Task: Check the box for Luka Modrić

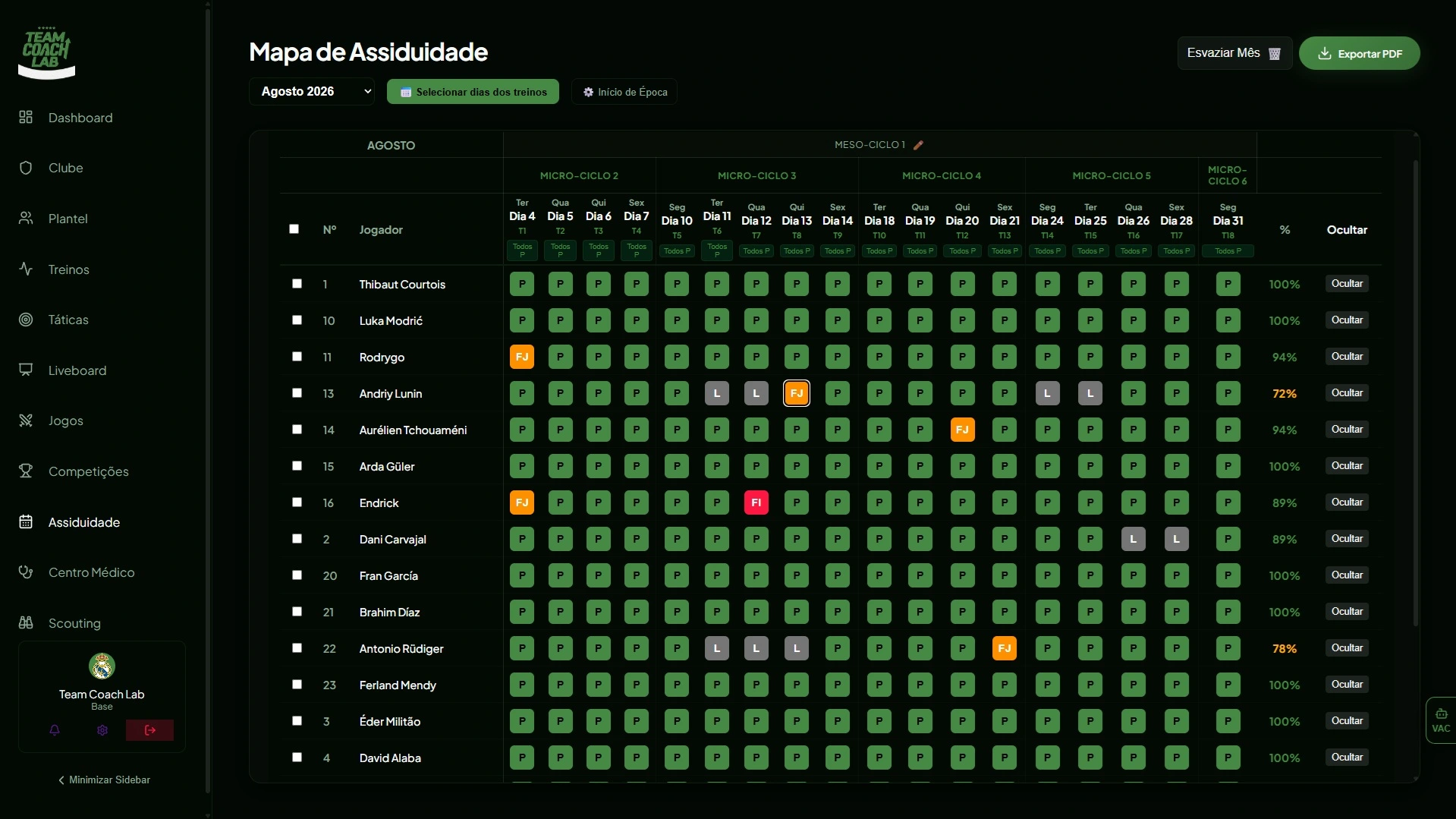Action: (297, 320)
